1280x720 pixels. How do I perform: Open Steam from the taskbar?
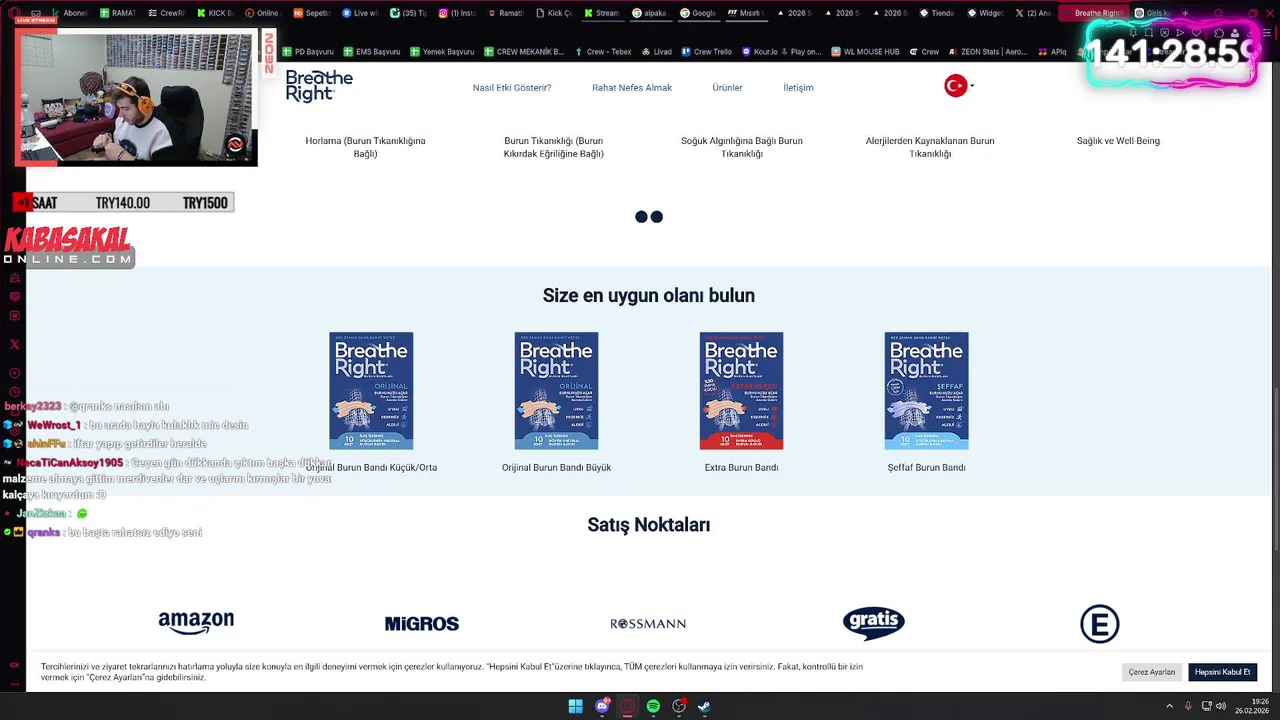(x=704, y=706)
